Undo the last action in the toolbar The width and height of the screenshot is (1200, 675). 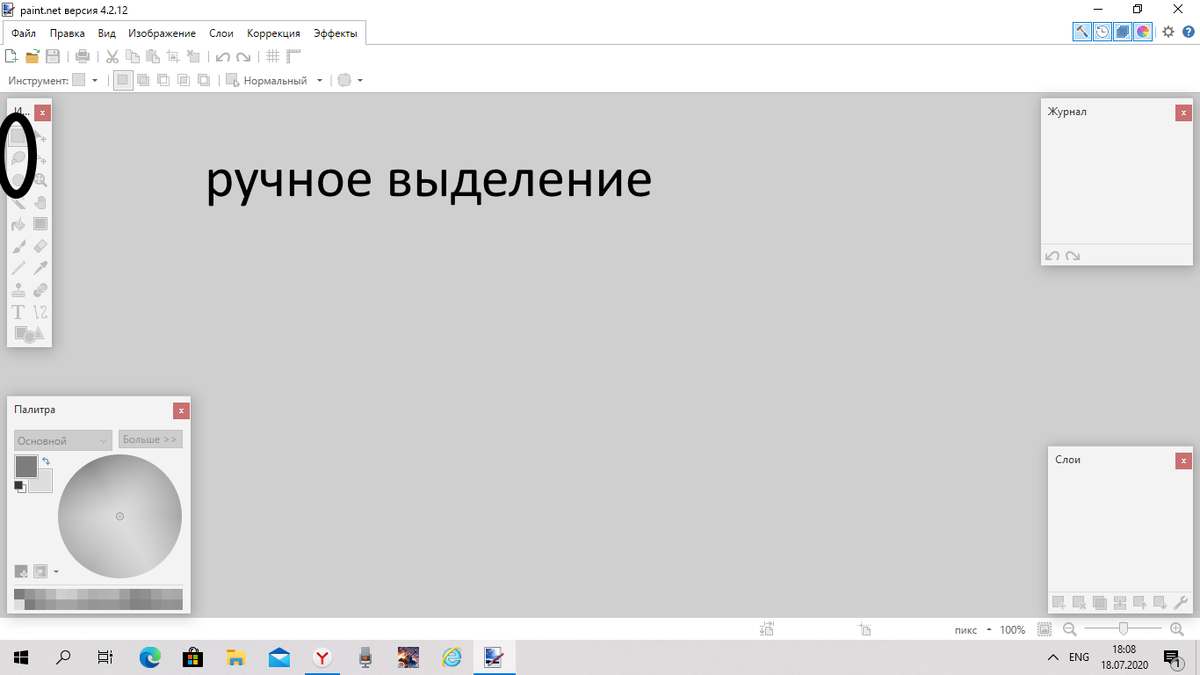[x=222, y=56]
